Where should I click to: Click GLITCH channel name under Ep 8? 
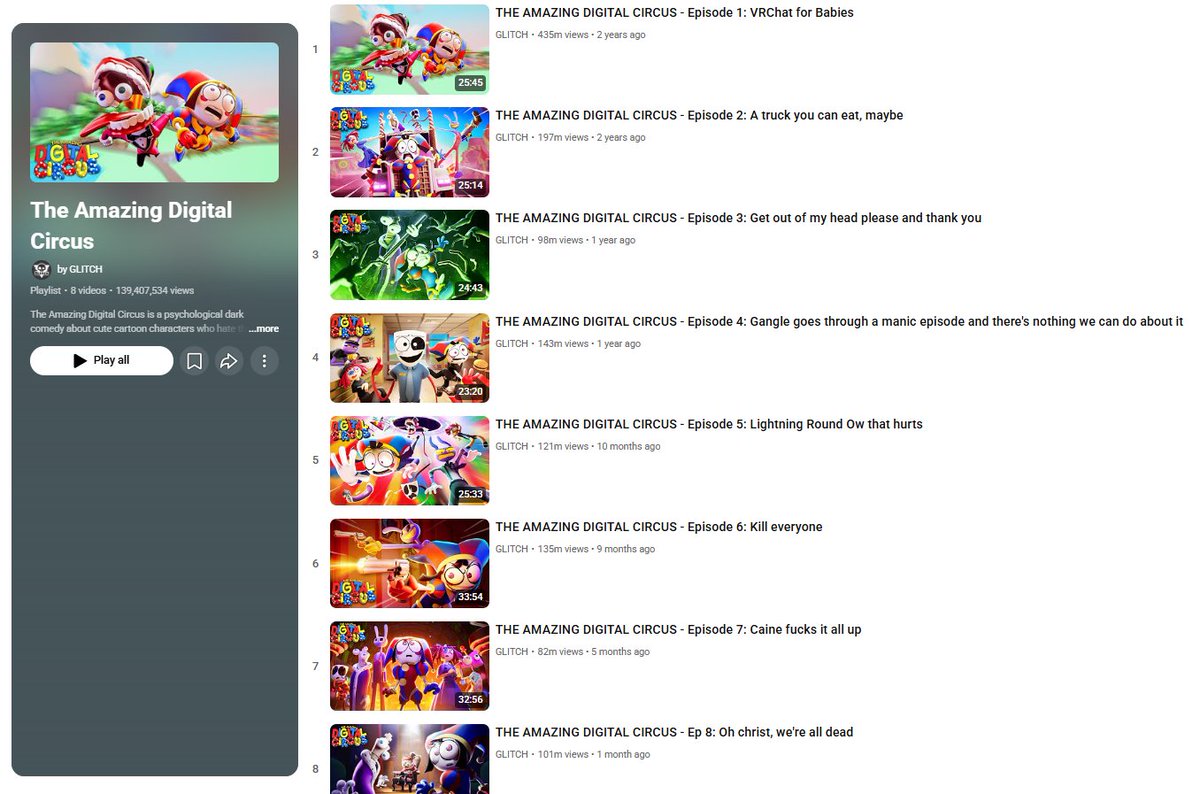pyautogui.click(x=512, y=754)
